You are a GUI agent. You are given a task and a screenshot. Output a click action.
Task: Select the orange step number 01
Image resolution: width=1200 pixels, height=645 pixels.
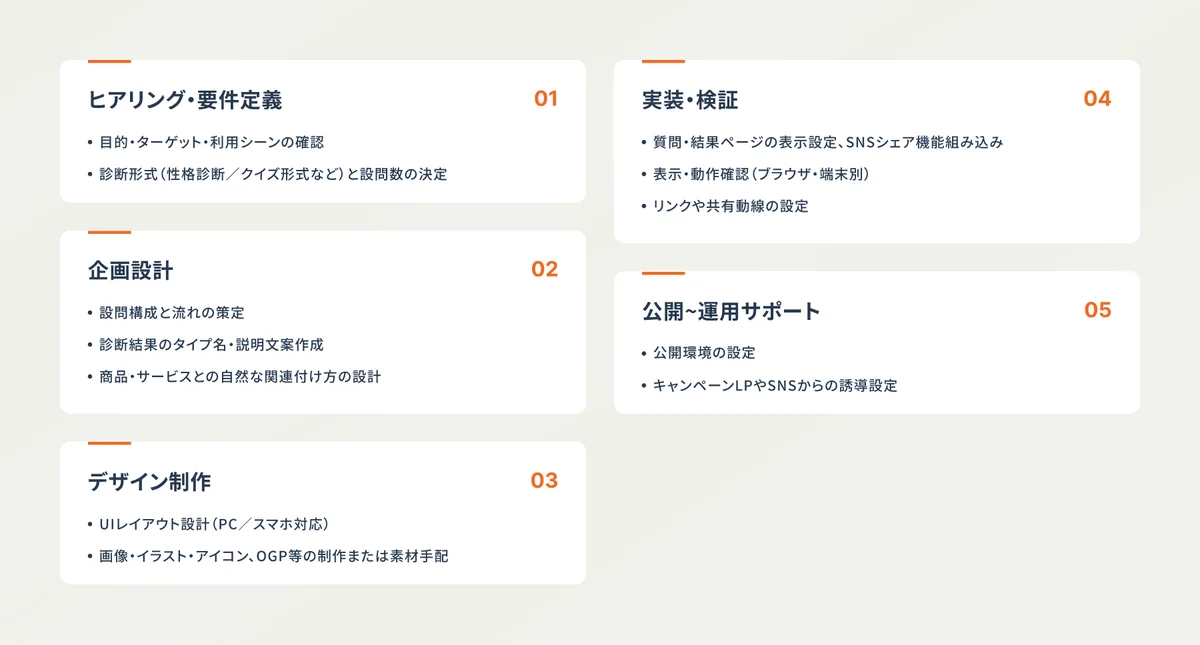pyautogui.click(x=545, y=99)
